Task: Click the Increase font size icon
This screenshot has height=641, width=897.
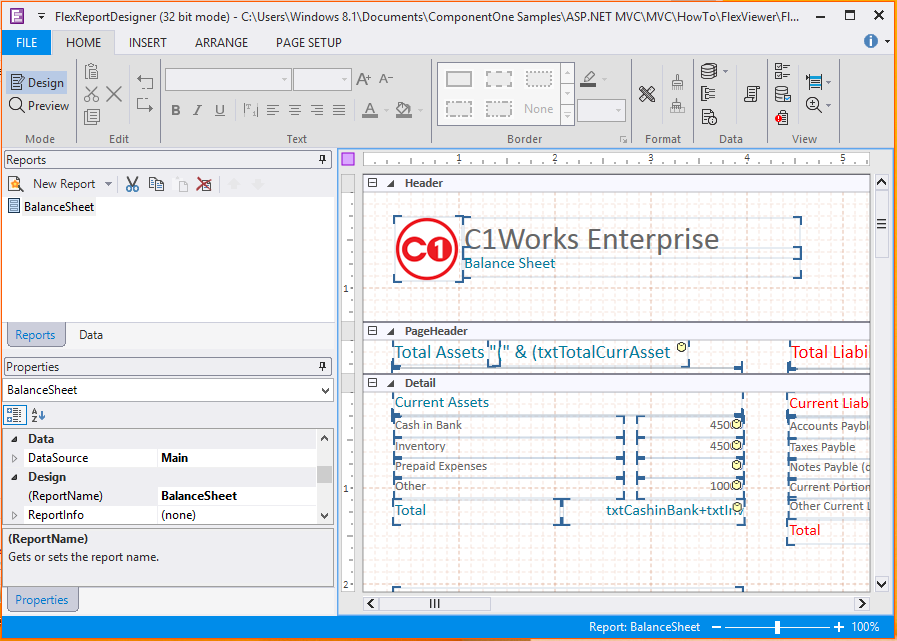Action: click(x=364, y=79)
